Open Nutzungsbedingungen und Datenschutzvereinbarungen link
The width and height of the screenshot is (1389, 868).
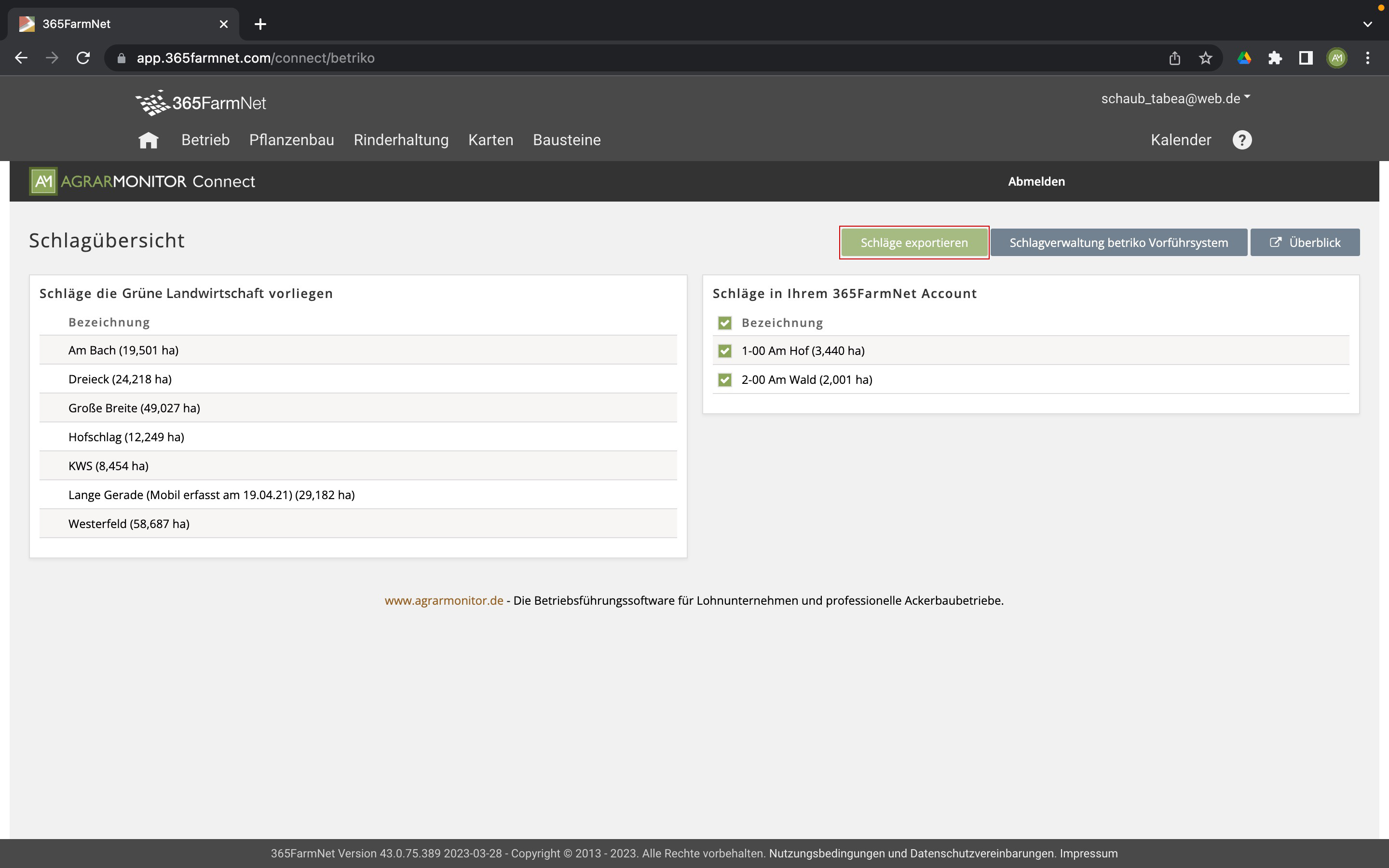(912, 854)
